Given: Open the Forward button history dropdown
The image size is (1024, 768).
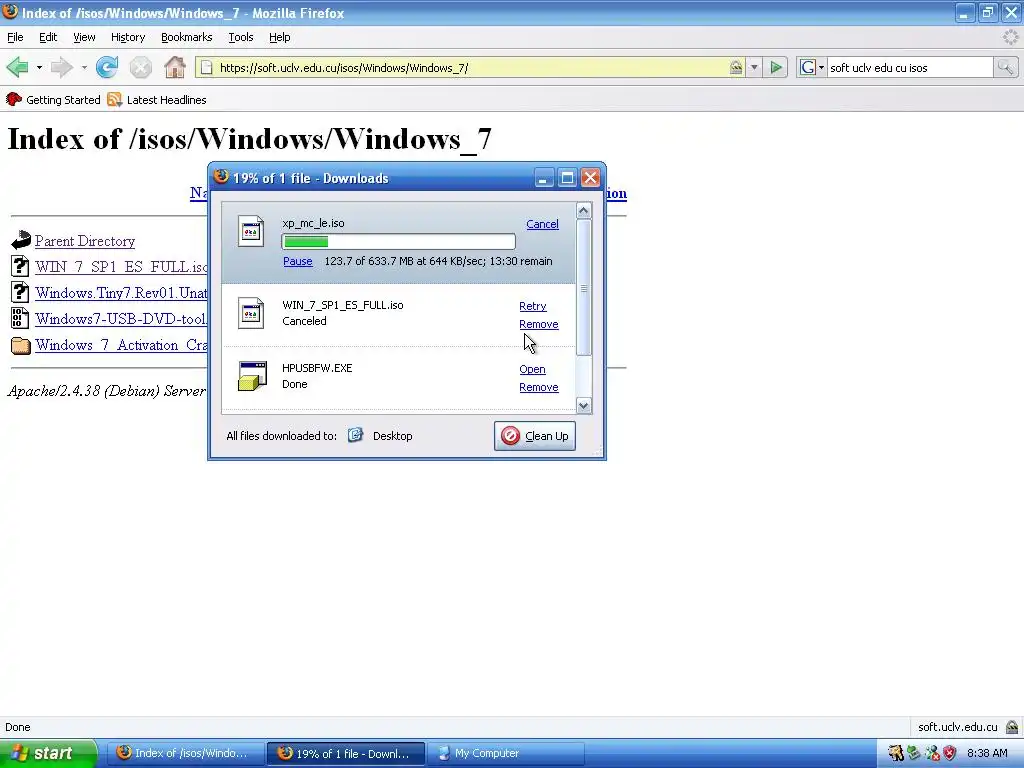Looking at the screenshot, I should pos(84,67).
